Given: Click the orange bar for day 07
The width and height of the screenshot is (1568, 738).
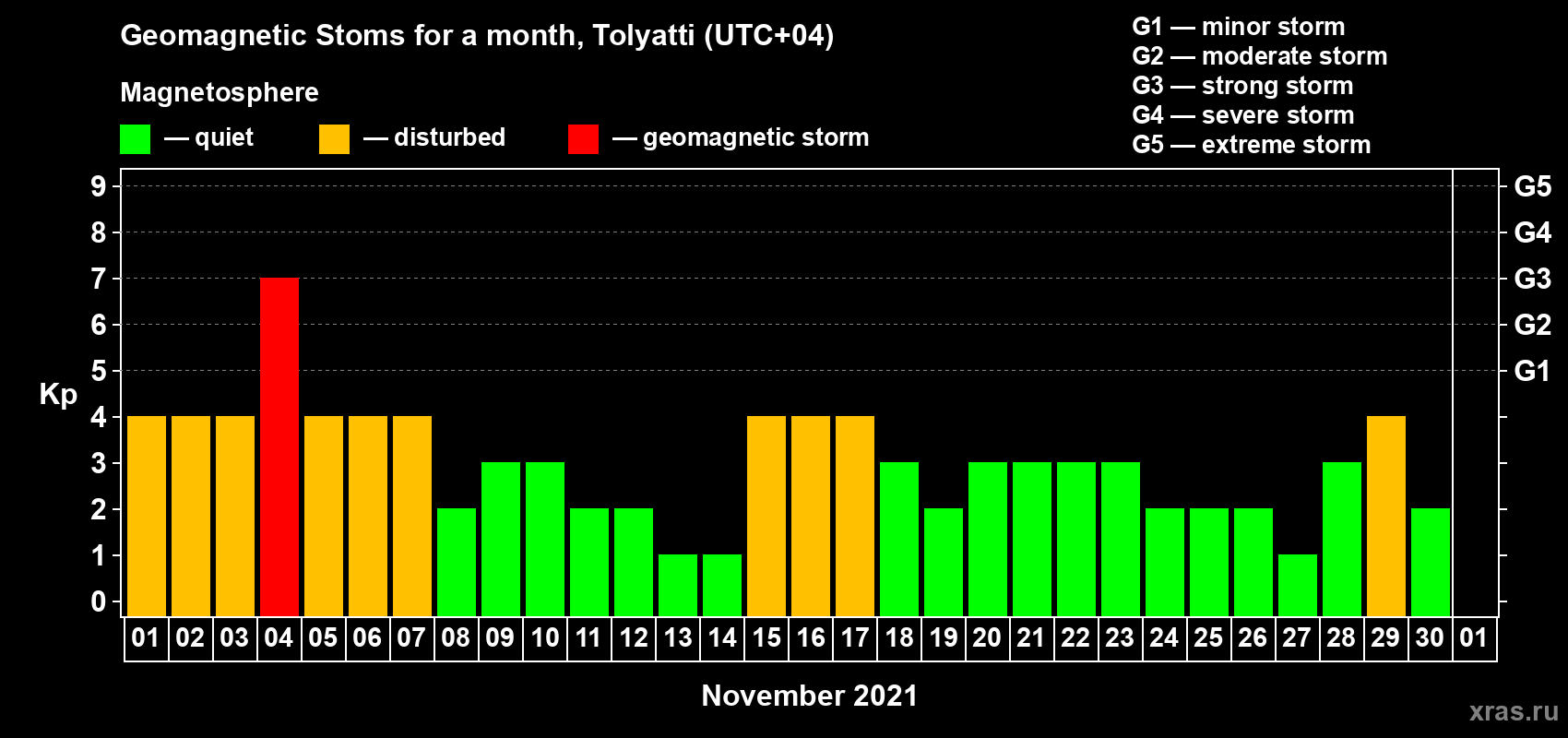Looking at the screenshot, I should [x=412, y=516].
